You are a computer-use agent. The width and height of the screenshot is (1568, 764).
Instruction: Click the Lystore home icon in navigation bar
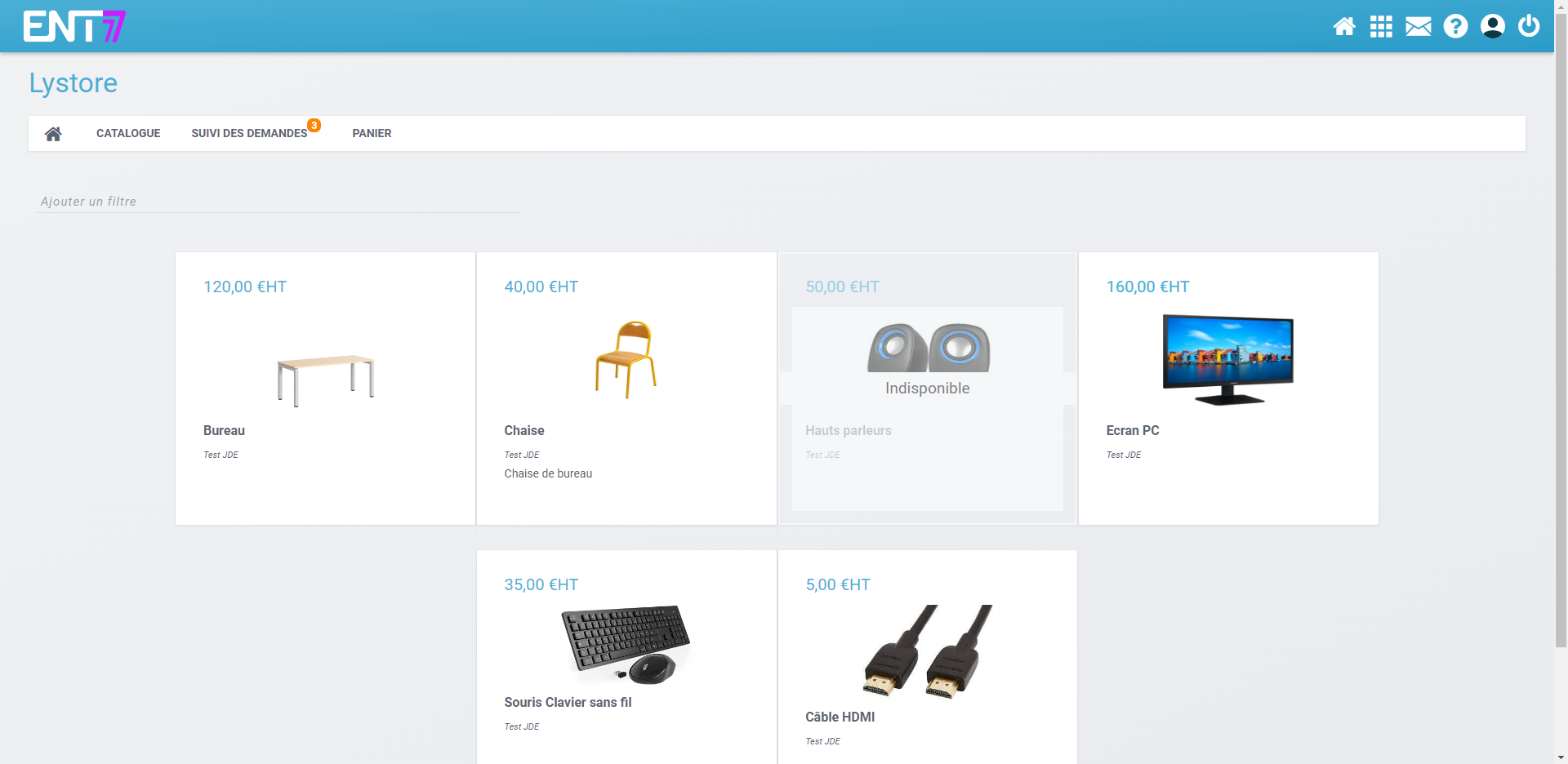point(53,134)
